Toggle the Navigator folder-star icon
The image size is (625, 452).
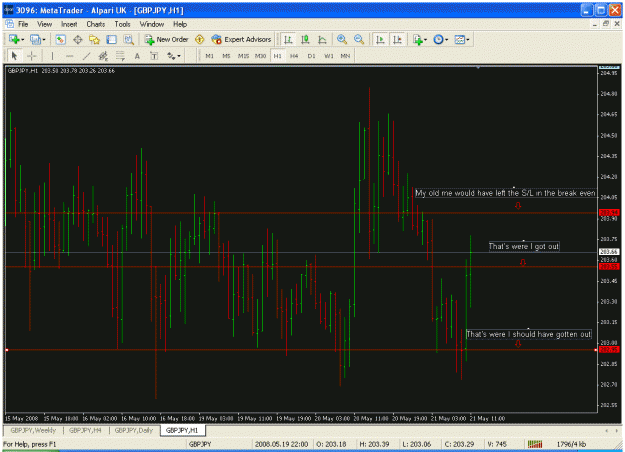94,39
